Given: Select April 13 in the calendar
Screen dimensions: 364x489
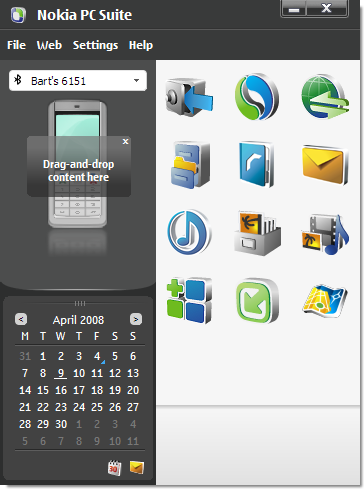Looking at the screenshot, I should pyautogui.click(x=133, y=373).
